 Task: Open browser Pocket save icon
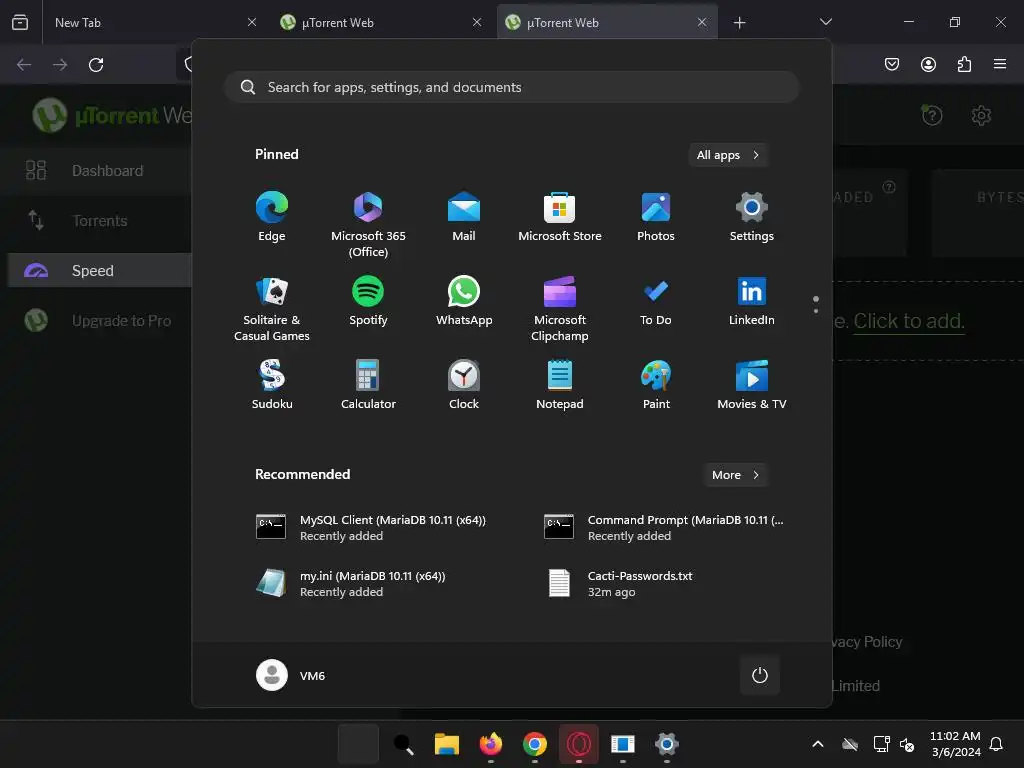point(892,64)
